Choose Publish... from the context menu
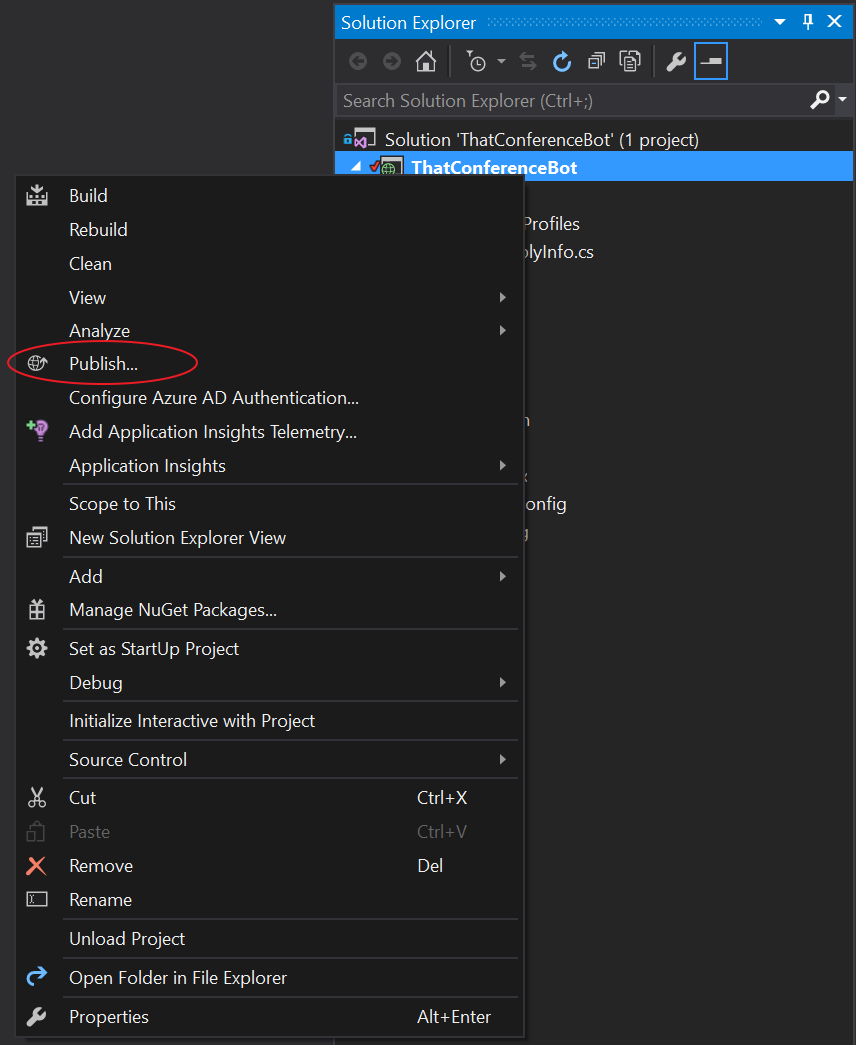The width and height of the screenshot is (856, 1045). (103, 364)
